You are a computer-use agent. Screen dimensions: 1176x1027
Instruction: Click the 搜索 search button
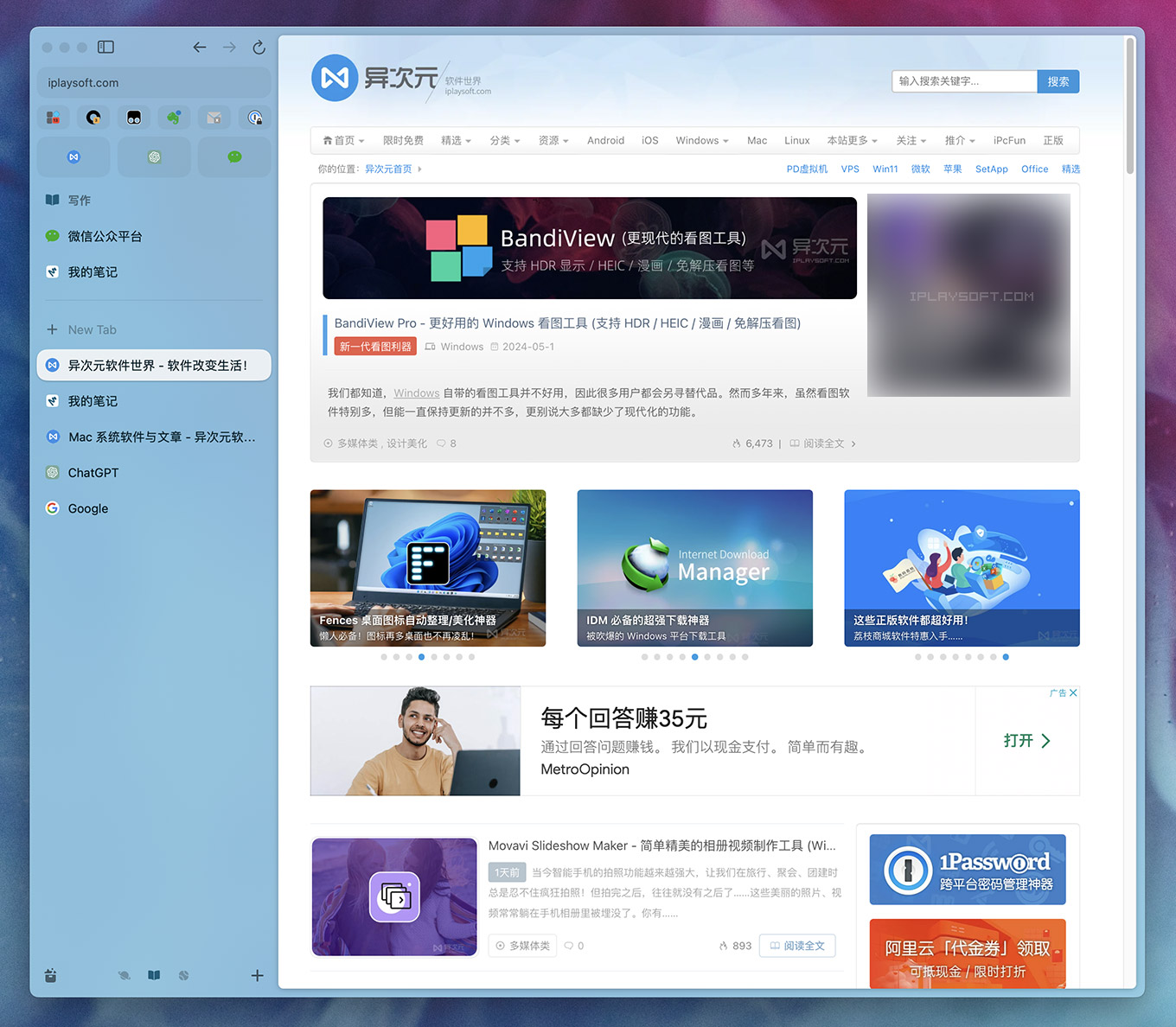pos(1058,81)
